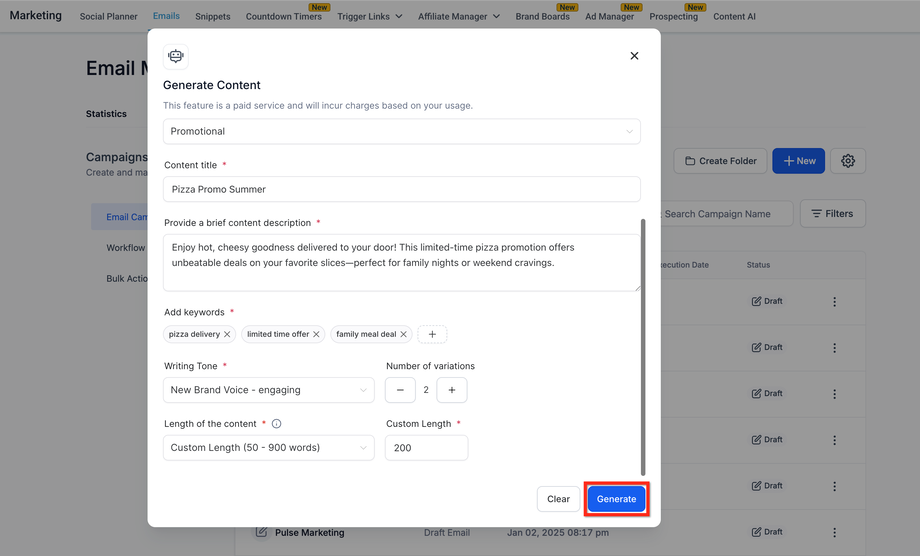
Task: Open the Promotional content type dropdown
Action: 401,131
